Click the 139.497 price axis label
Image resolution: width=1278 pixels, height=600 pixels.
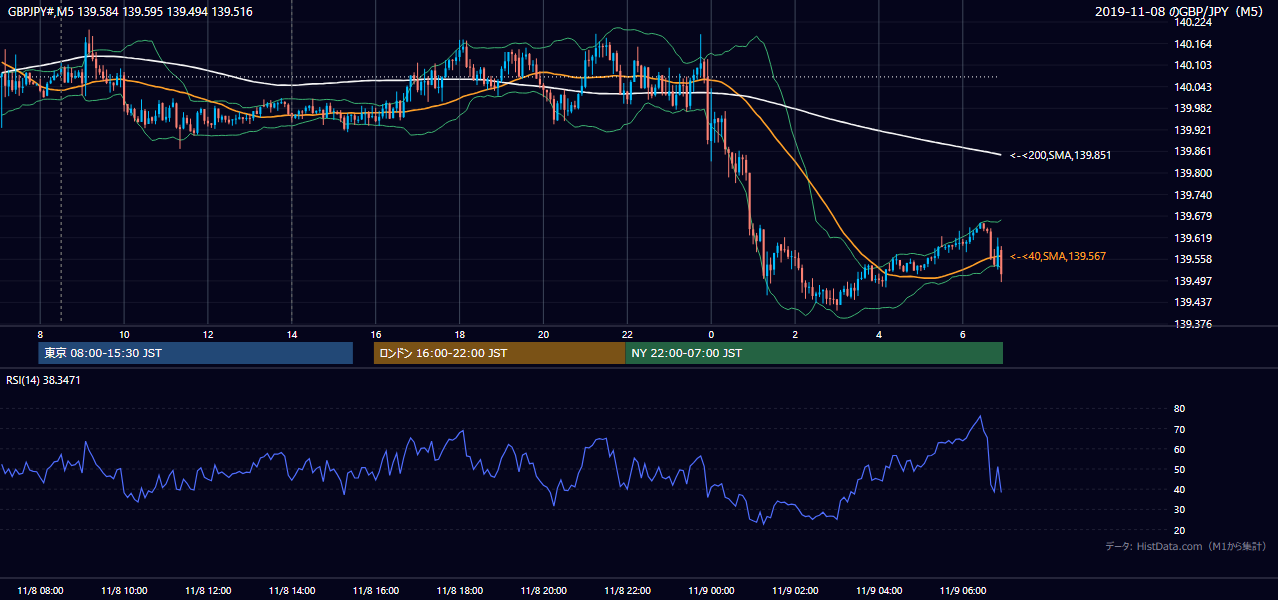[x=1193, y=282]
